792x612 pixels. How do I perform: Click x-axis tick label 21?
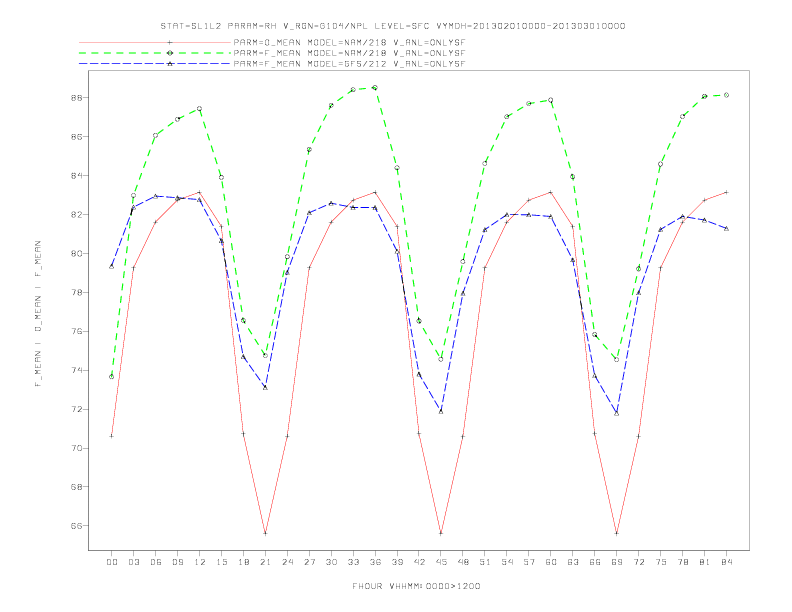pos(265,562)
